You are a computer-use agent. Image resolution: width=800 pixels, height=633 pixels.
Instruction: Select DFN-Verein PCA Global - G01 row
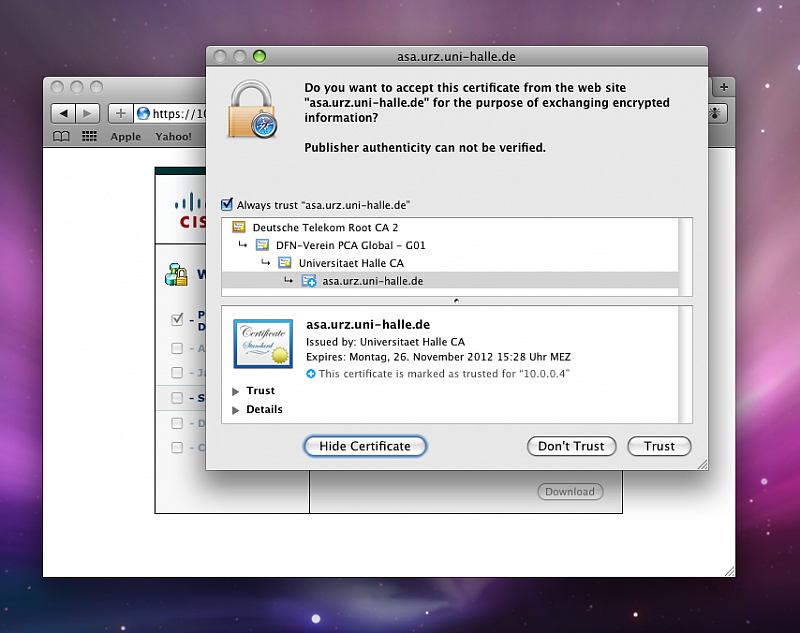pyautogui.click(x=450, y=245)
